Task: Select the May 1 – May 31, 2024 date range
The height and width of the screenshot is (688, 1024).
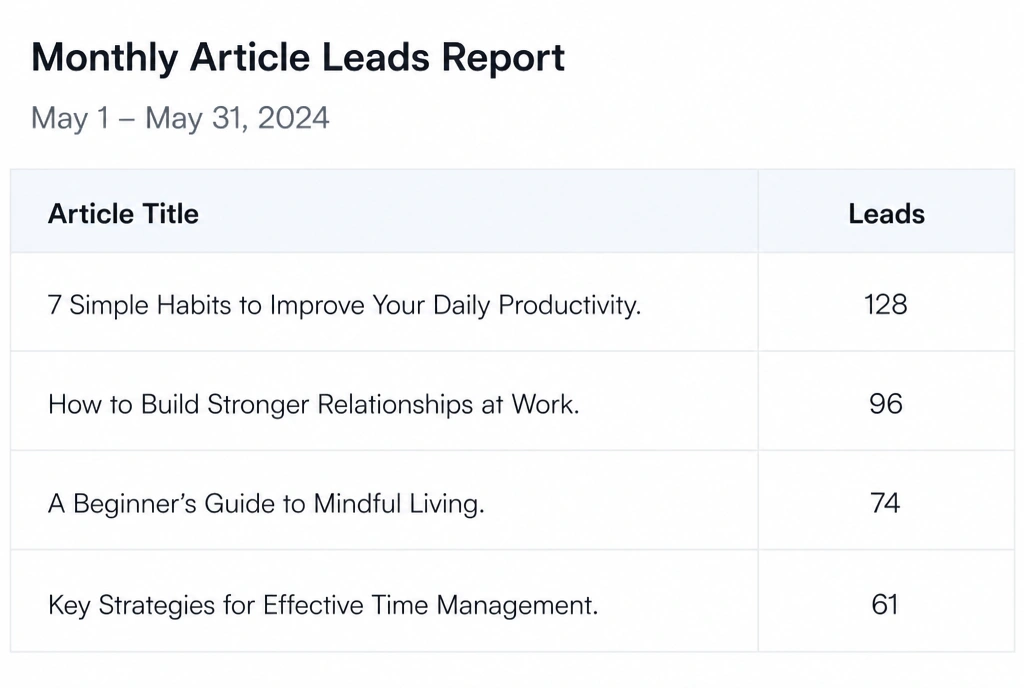Action: click(x=180, y=118)
